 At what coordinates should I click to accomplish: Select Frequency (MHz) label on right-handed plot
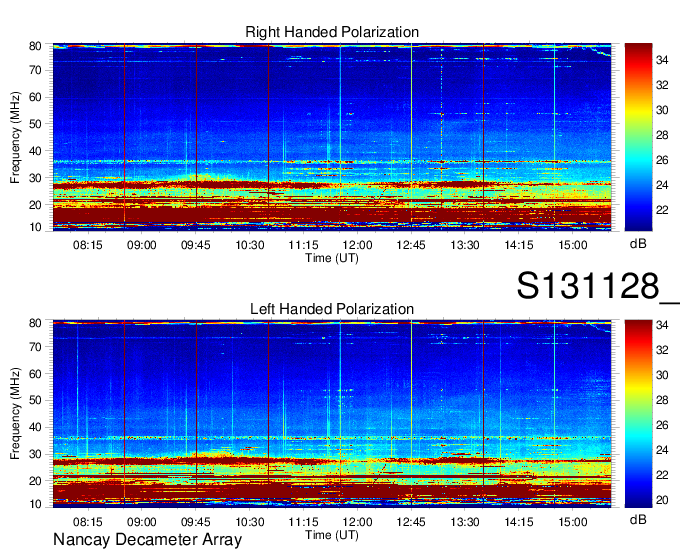coord(15,137)
